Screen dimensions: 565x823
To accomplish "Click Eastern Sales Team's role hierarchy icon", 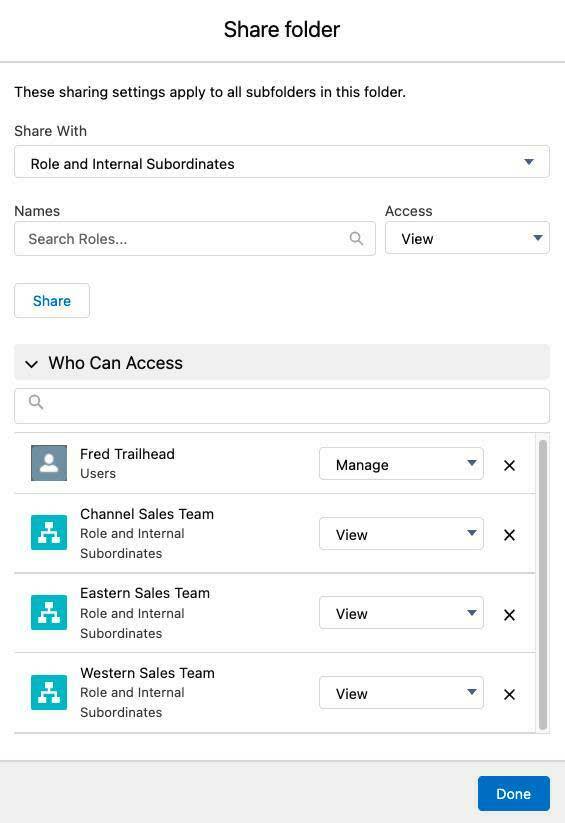I will 49,612.
